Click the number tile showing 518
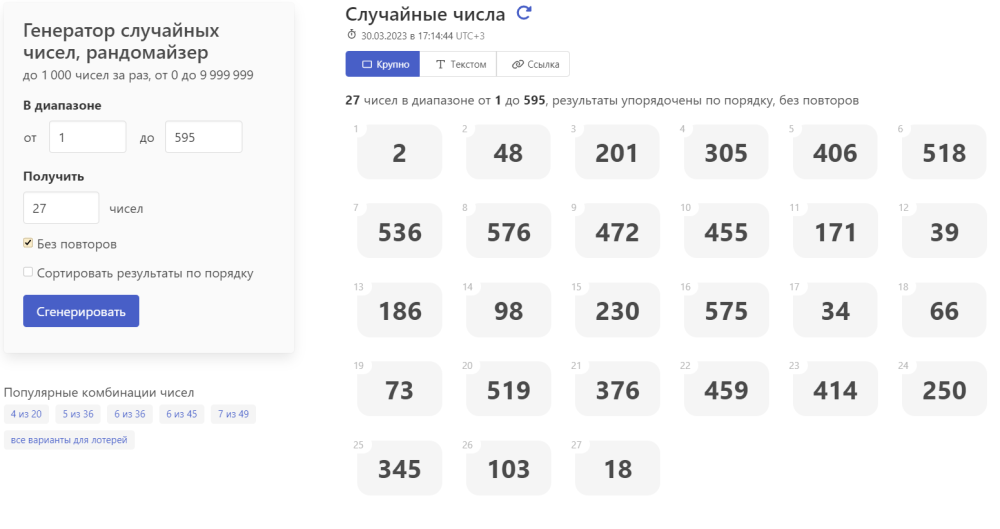Image resolution: width=1000 pixels, height=529 pixels. (944, 153)
